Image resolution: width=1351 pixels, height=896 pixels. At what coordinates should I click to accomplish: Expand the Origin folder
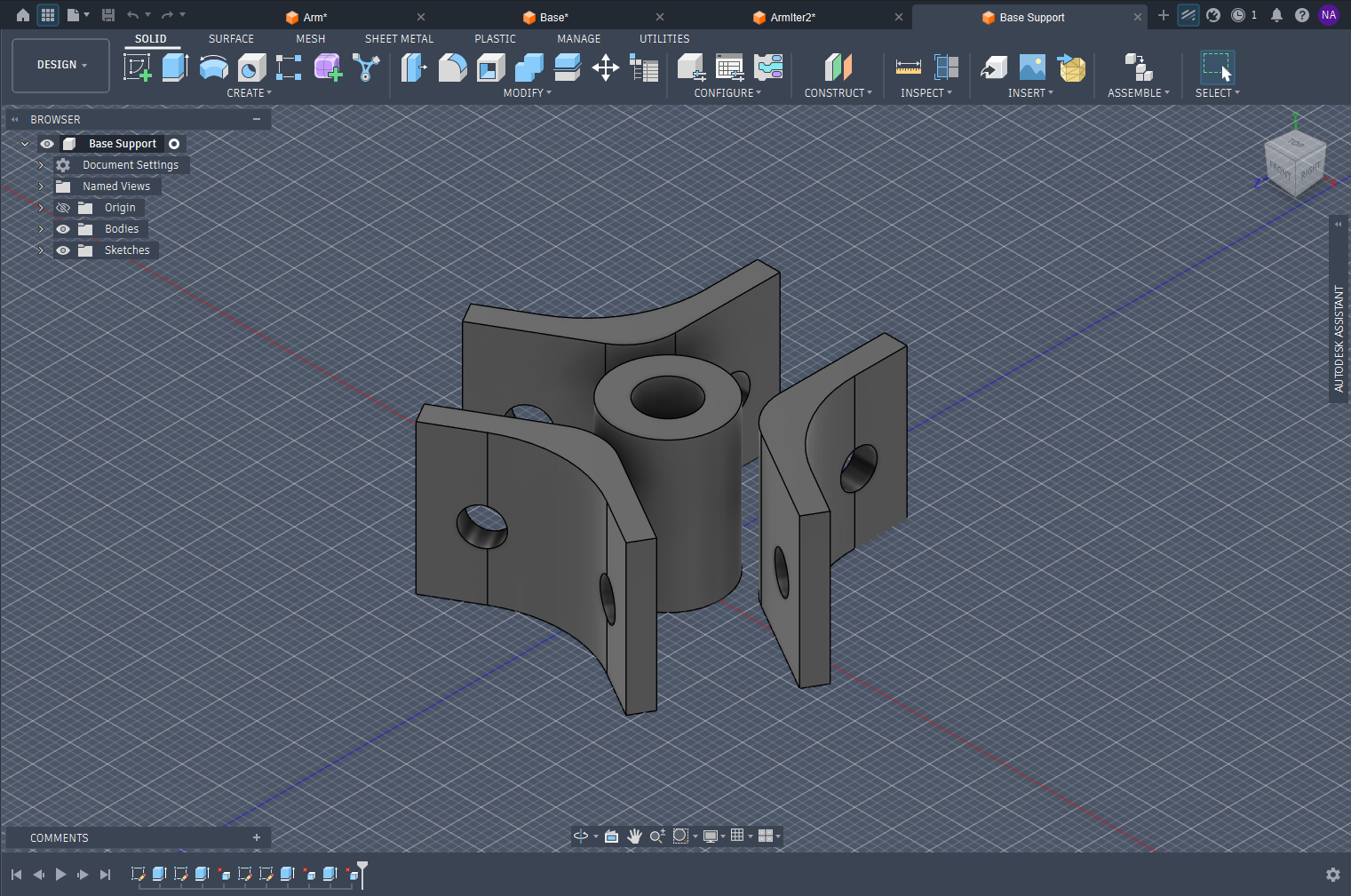[41, 208]
